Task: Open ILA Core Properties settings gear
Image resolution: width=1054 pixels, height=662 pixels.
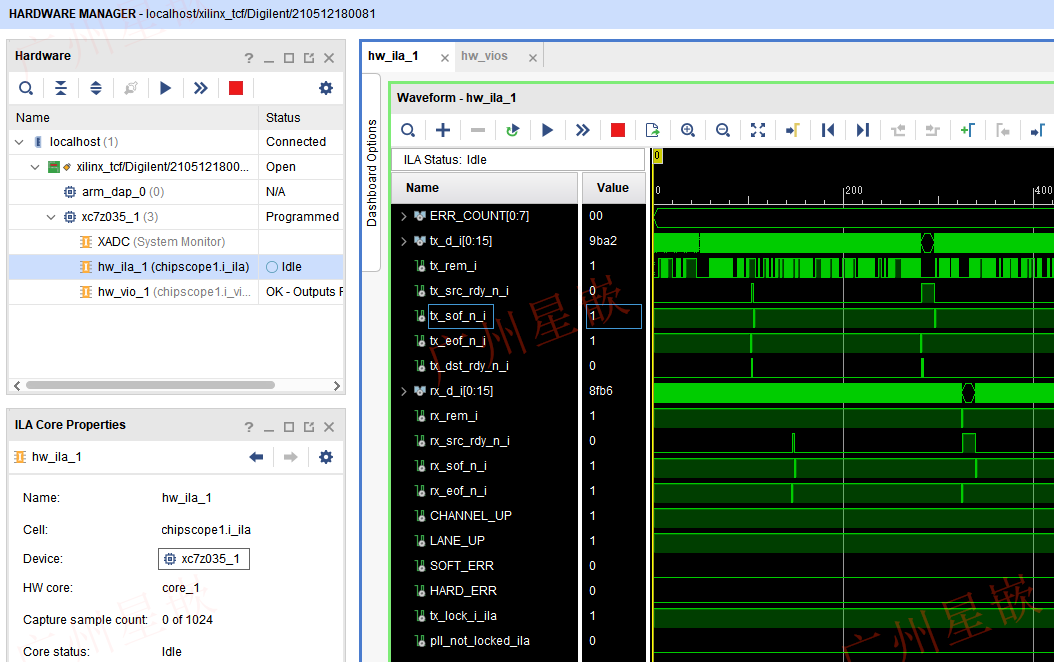Action: [x=326, y=457]
